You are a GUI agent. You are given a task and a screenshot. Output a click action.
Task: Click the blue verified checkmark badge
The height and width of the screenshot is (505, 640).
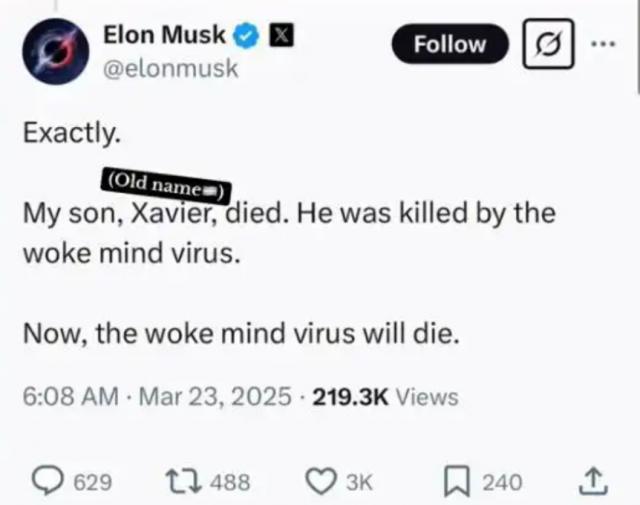tap(245, 37)
